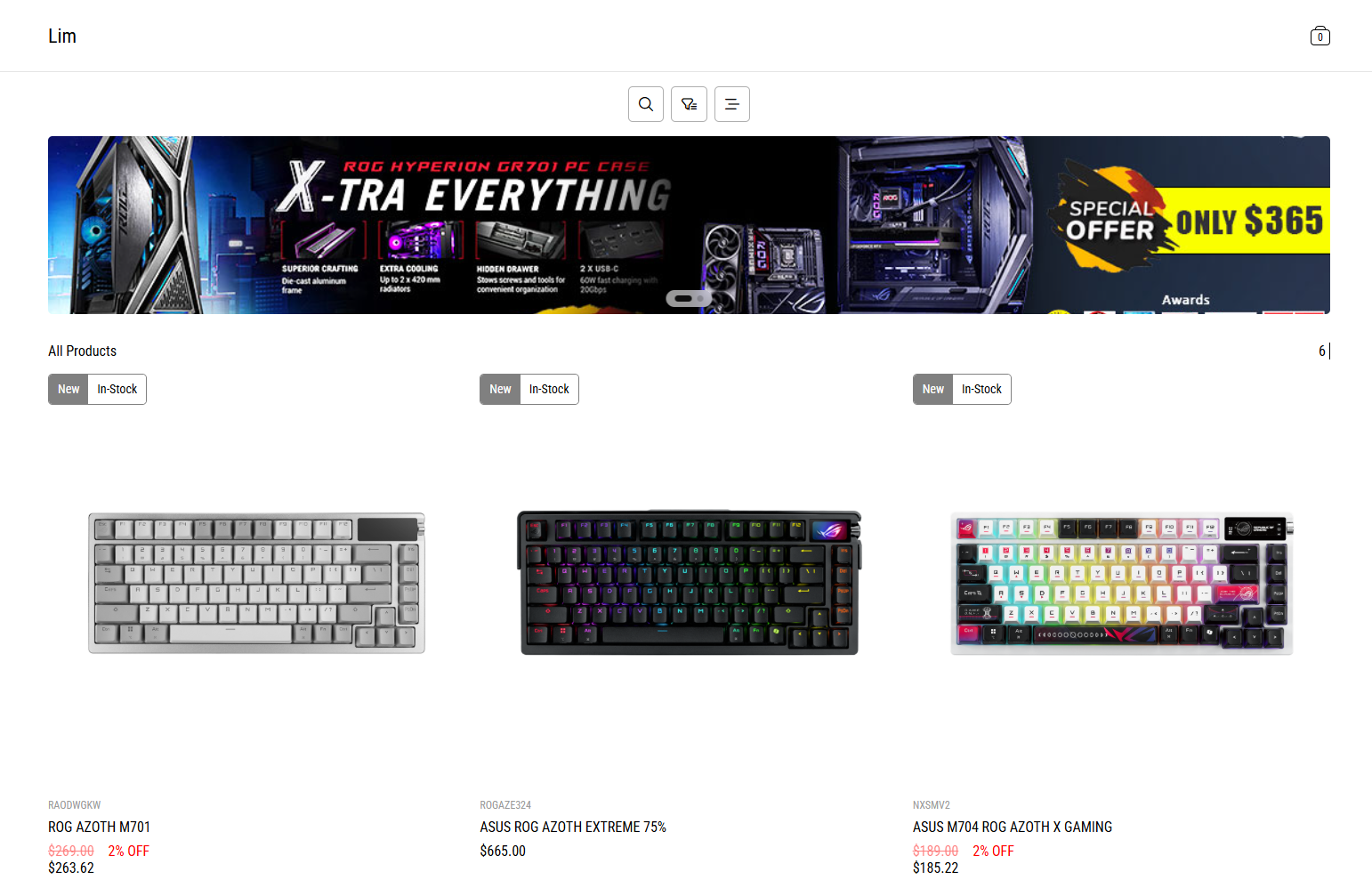Screen dimensions: 1372x888
Task: Click In-Stock badge on AZOTH X GAMING
Action: [981, 389]
